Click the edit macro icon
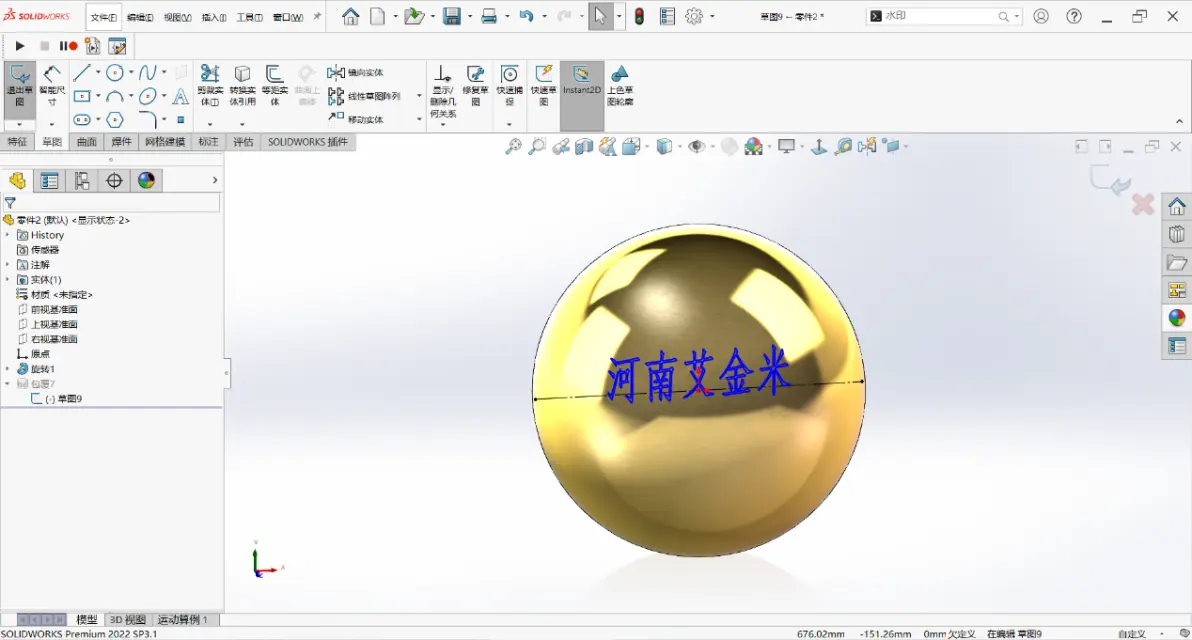The height and width of the screenshot is (640, 1192). [117, 46]
